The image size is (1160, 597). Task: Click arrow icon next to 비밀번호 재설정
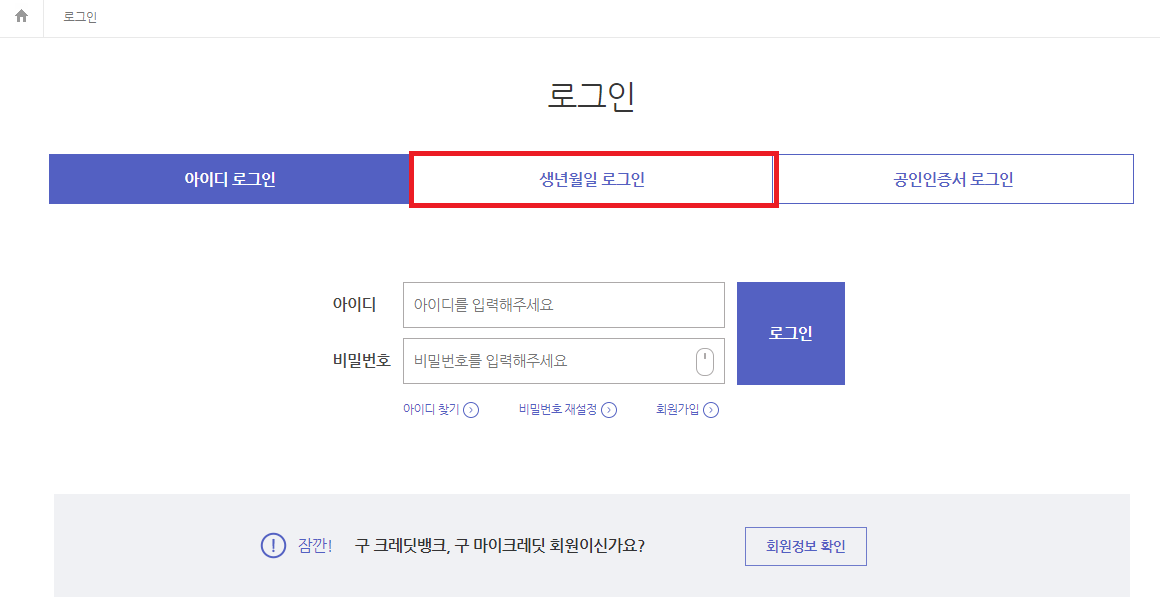click(x=609, y=410)
